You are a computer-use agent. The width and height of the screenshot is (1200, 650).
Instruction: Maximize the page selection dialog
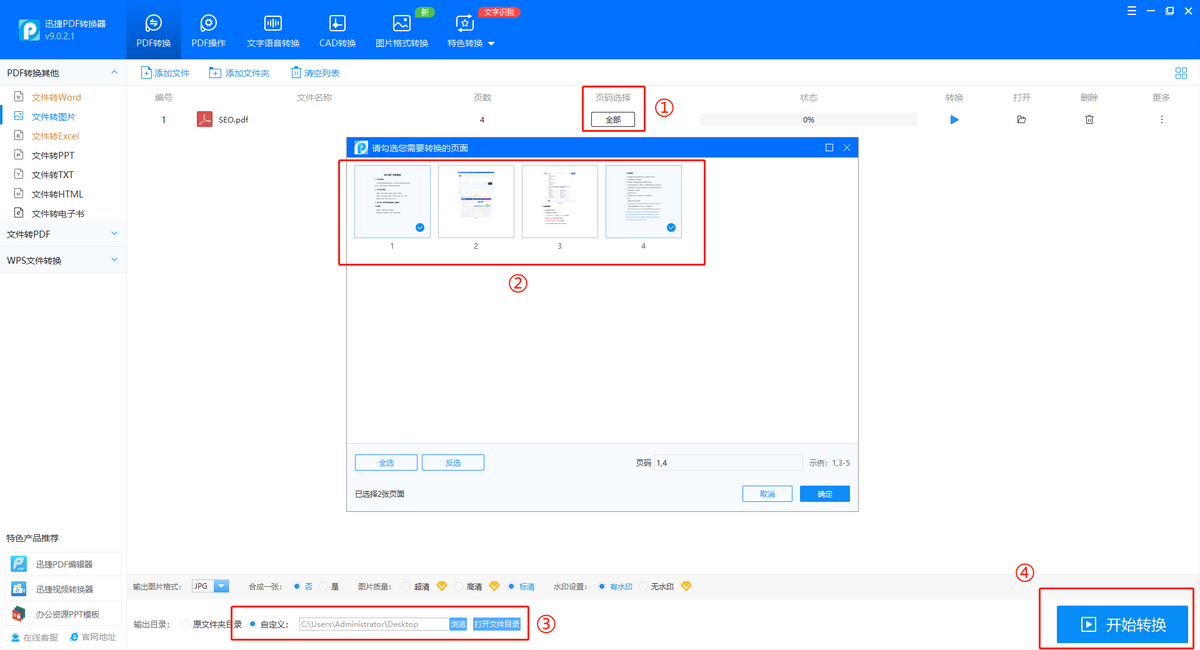pos(829,148)
